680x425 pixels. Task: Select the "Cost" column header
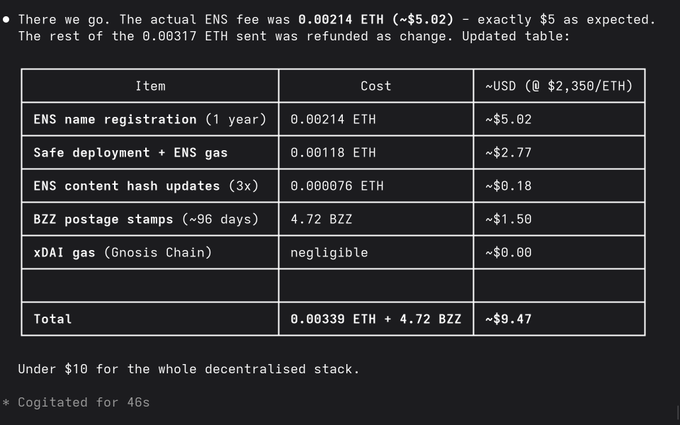click(x=376, y=86)
